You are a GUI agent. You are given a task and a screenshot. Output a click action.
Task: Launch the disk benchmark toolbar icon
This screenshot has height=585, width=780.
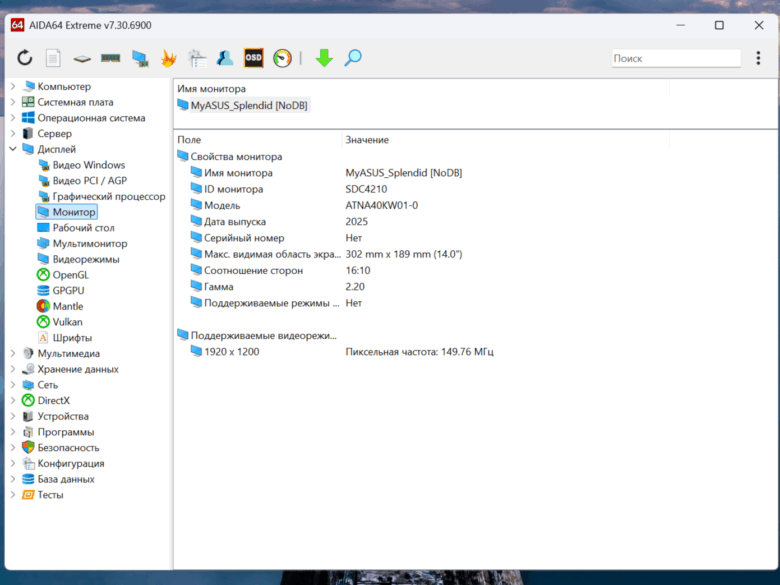point(82,59)
